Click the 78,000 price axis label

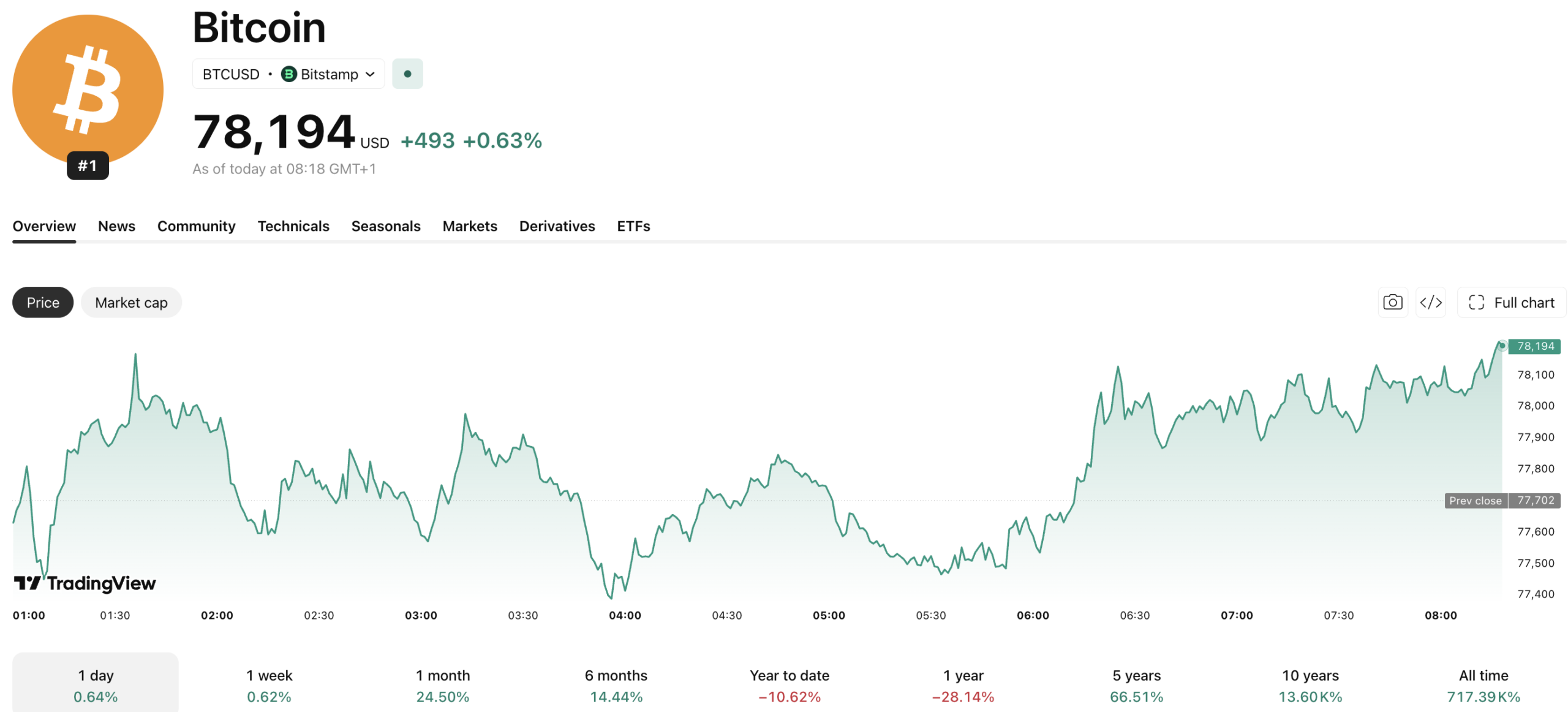tap(1536, 406)
